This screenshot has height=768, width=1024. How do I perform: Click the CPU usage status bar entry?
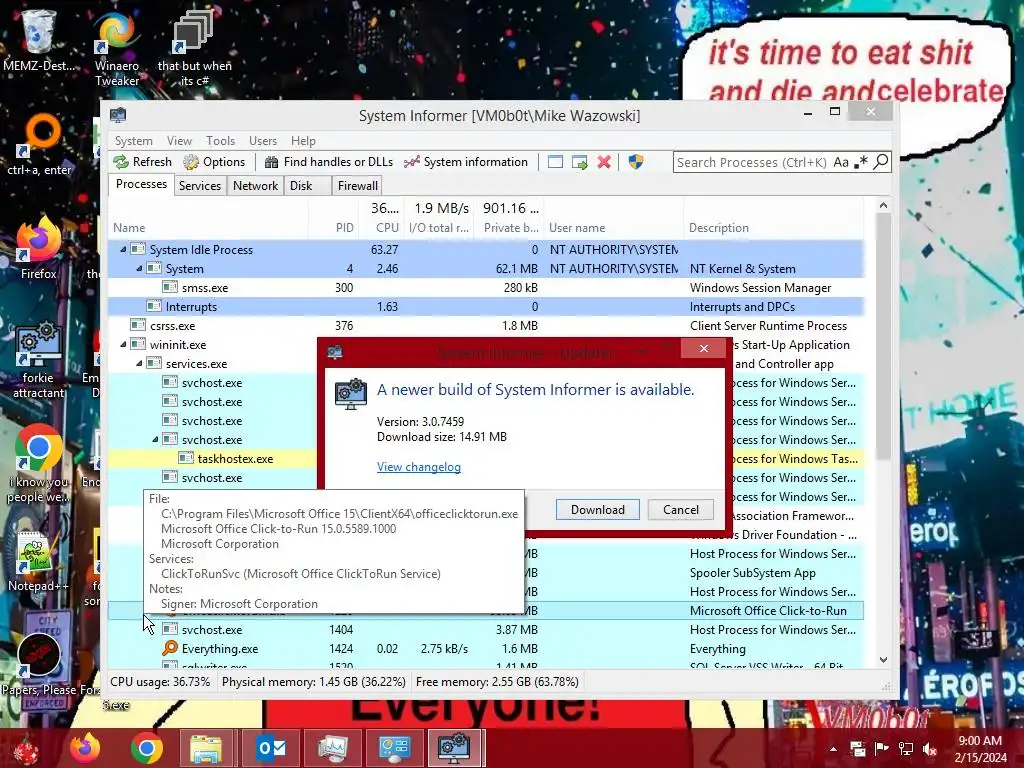[x=160, y=682]
